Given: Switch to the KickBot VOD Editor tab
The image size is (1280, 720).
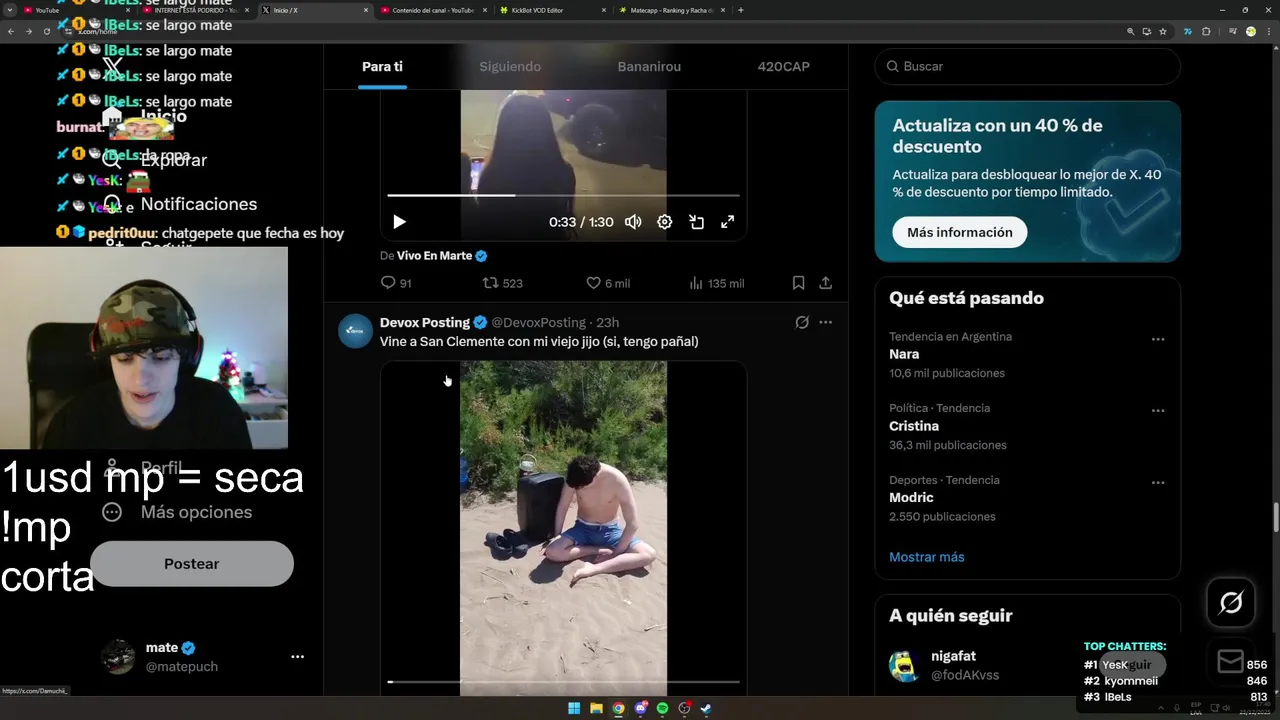Looking at the screenshot, I should click(553, 10).
